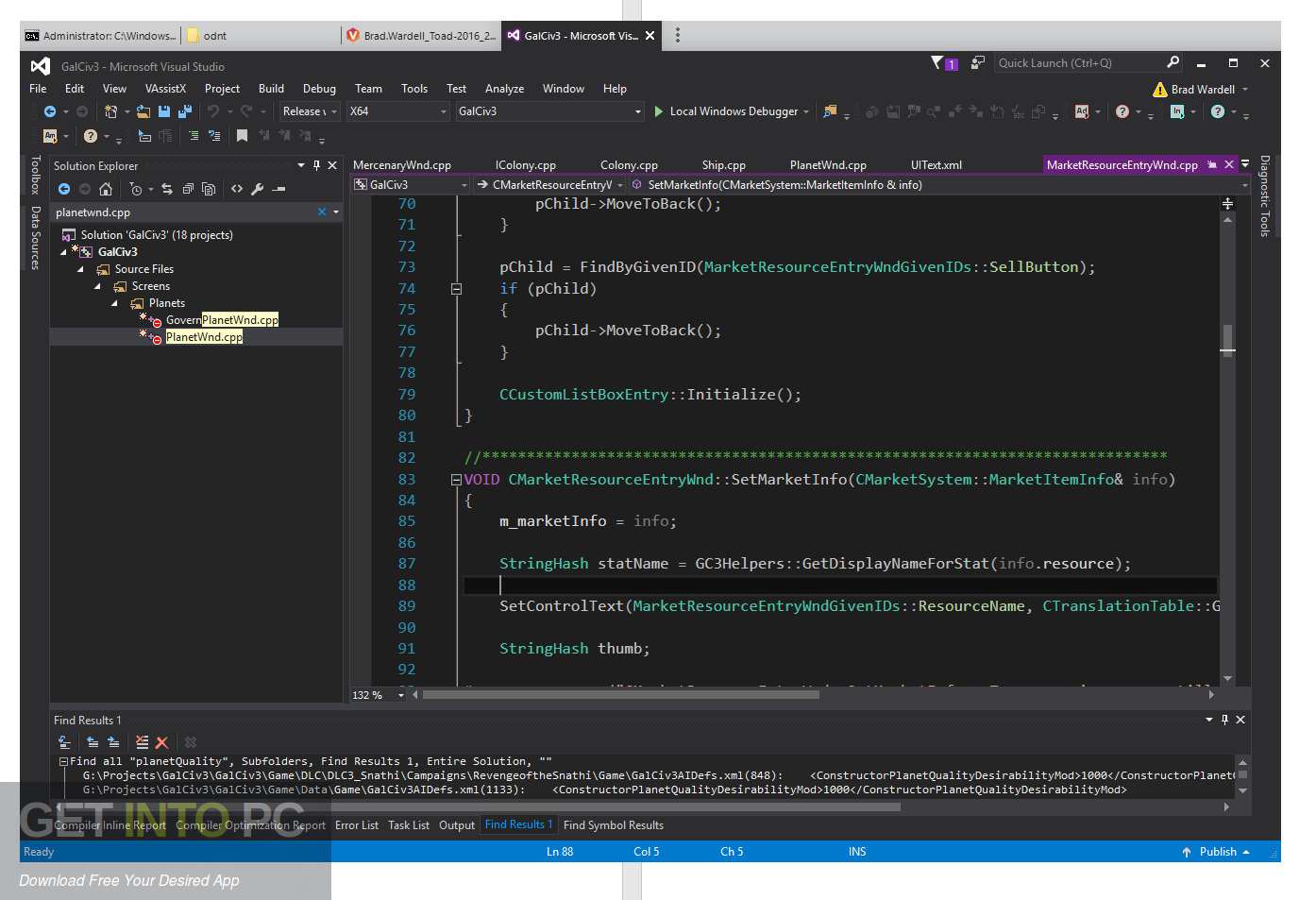Select GovernPlanetWnd.cpp in Solution Explorer
The width and height of the screenshot is (1316, 900).
pyautogui.click(x=222, y=320)
